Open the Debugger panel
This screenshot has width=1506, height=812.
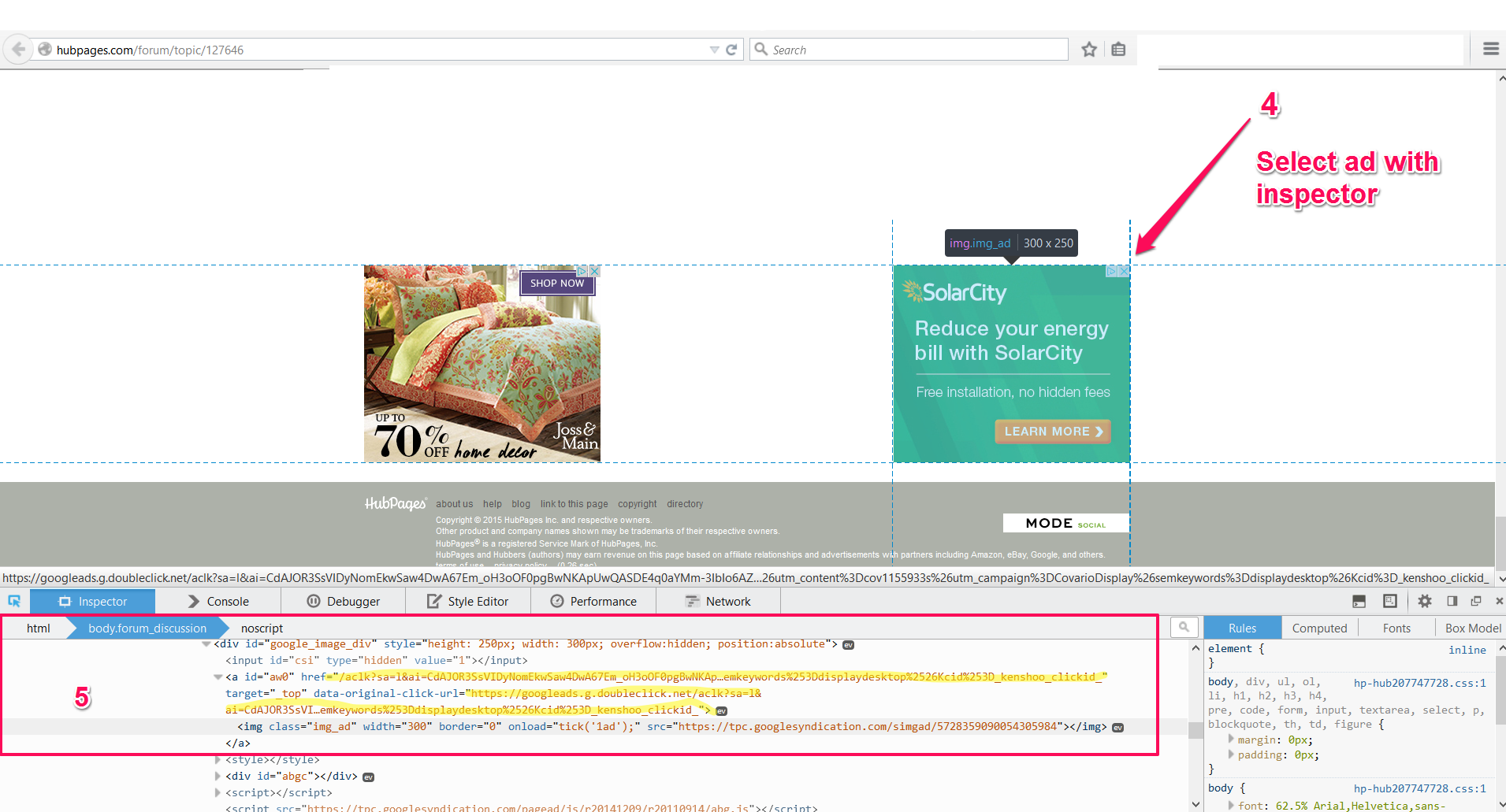[x=344, y=601]
